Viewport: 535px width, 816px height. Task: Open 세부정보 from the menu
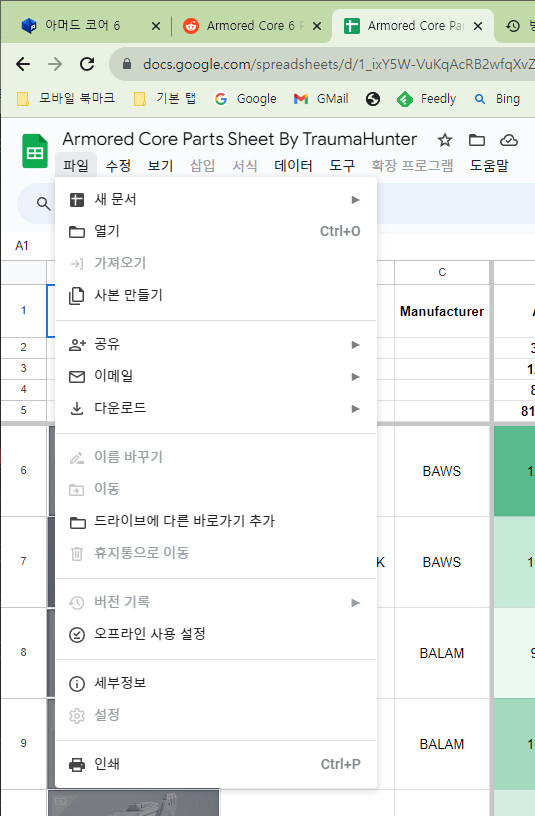(215, 683)
